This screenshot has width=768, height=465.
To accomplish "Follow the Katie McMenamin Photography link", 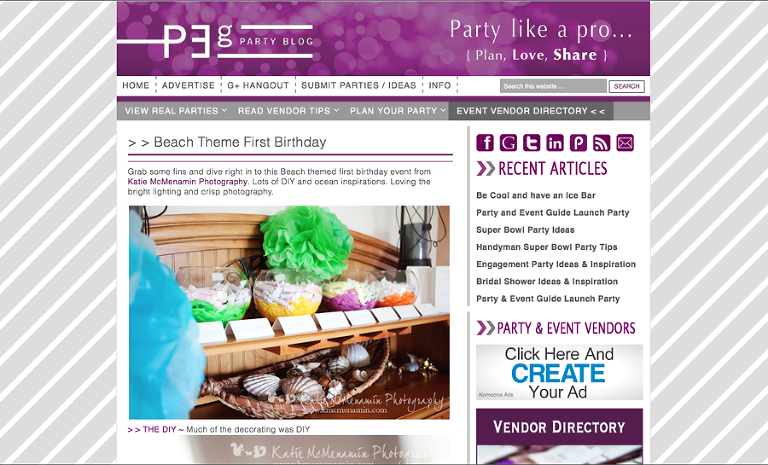I will (x=187, y=181).
